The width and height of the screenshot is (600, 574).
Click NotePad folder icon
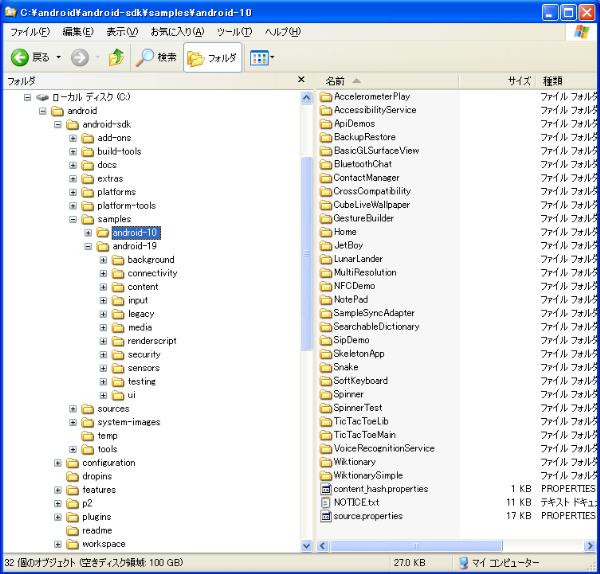(326, 300)
